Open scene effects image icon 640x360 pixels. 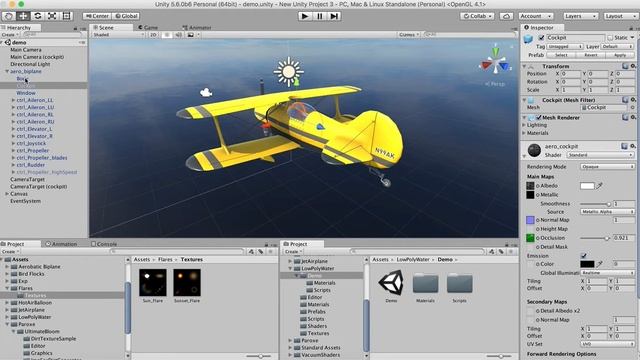coord(191,35)
